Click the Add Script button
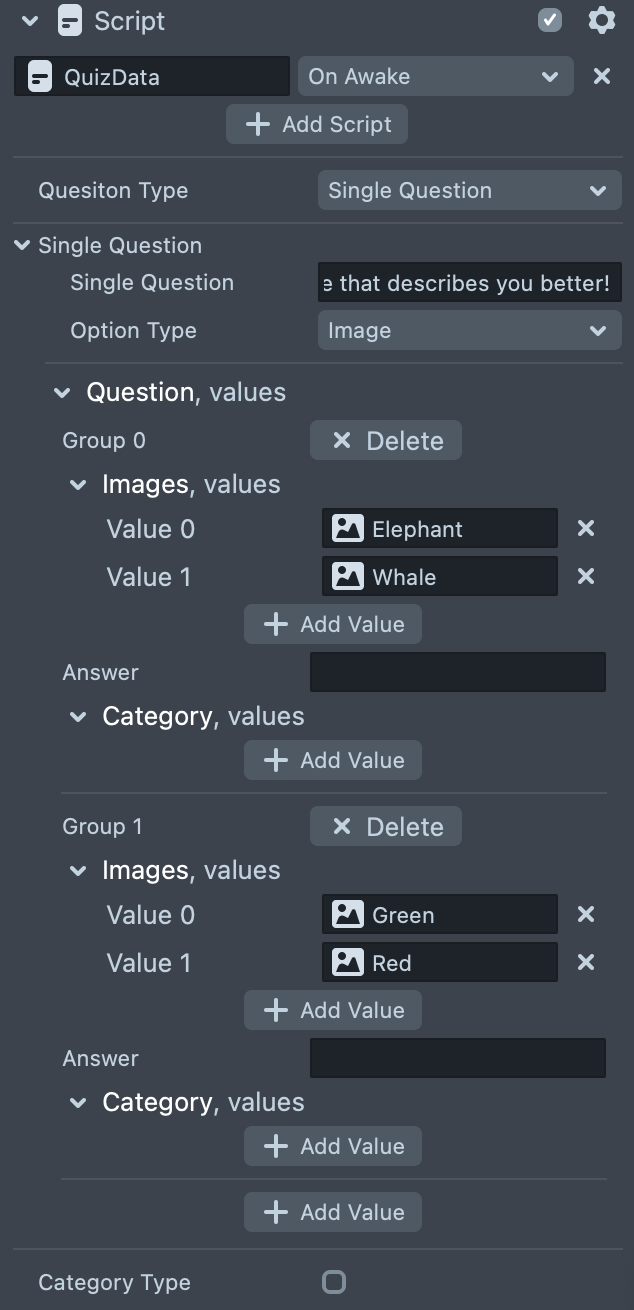The width and height of the screenshot is (634, 1310). point(317,124)
